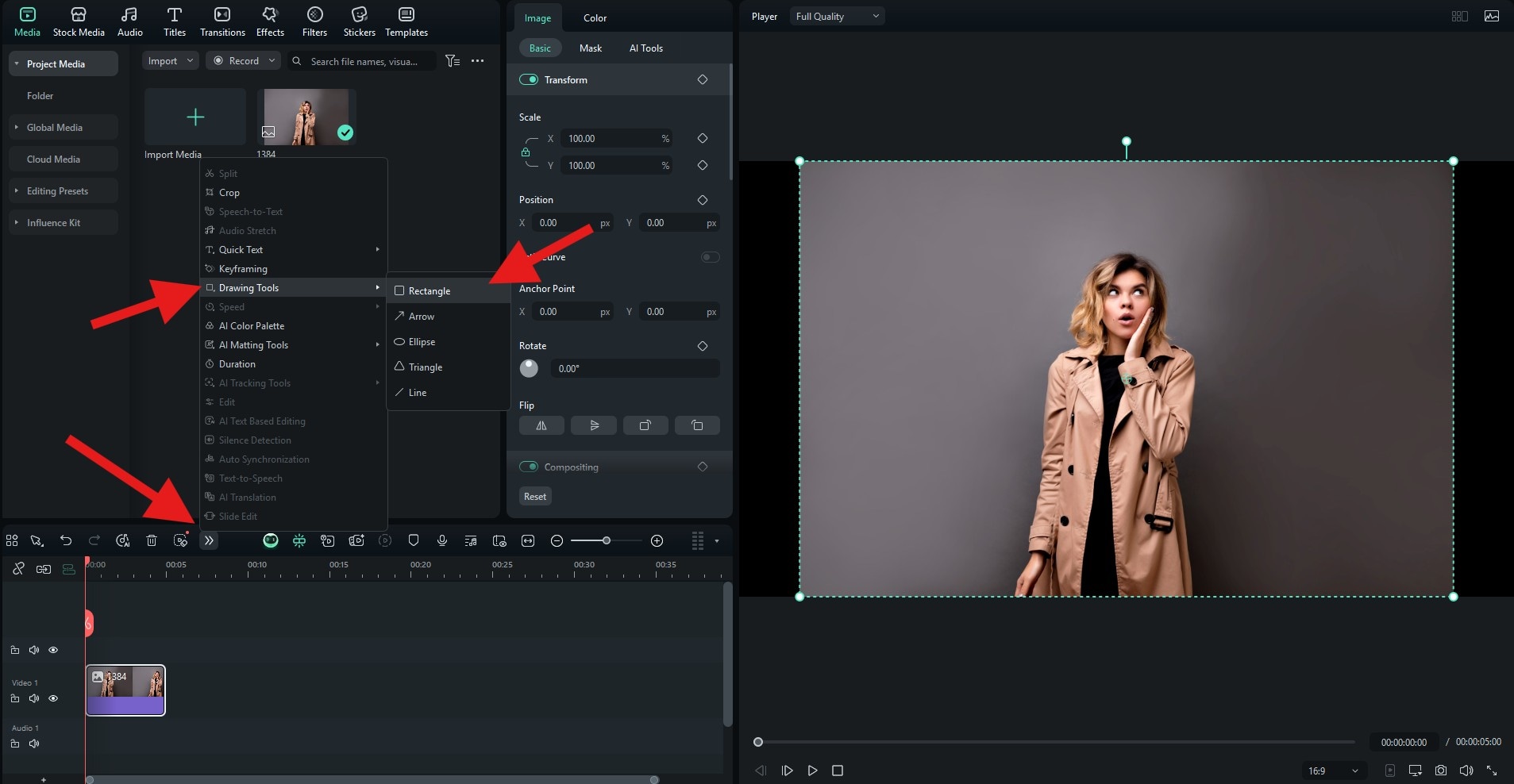
Task: Click the marker shield icon
Action: [414, 540]
